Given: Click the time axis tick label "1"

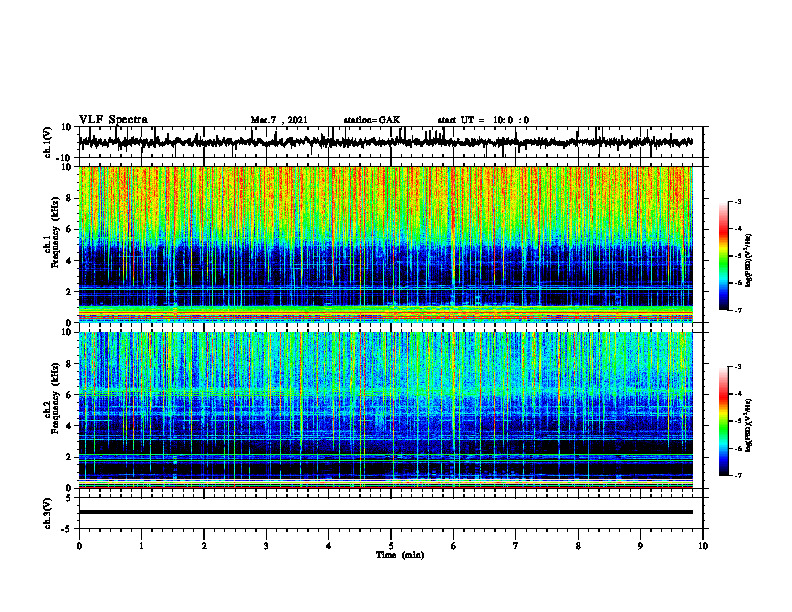Looking at the screenshot, I should click(x=141, y=546).
